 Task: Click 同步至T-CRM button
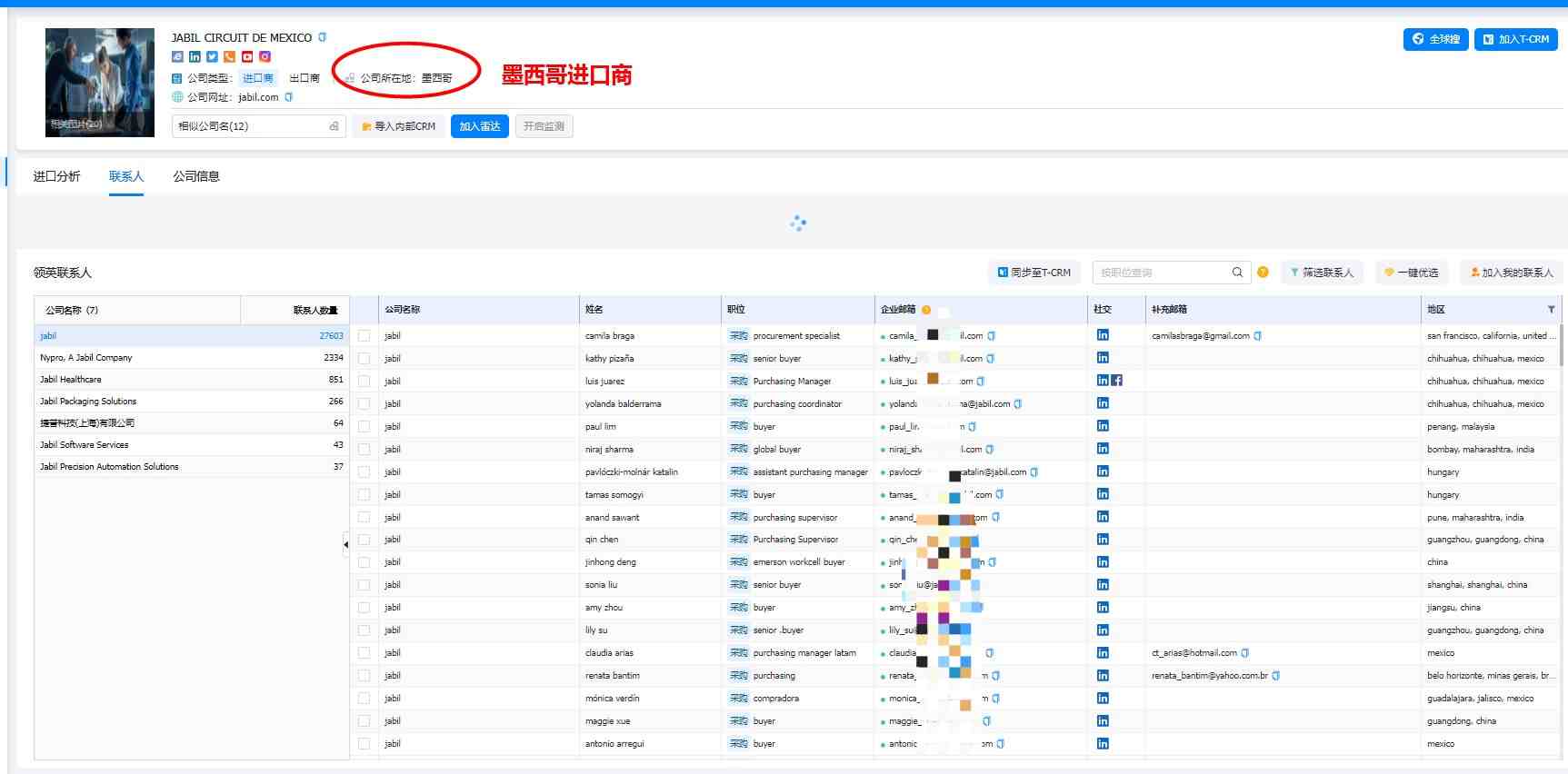1034,273
